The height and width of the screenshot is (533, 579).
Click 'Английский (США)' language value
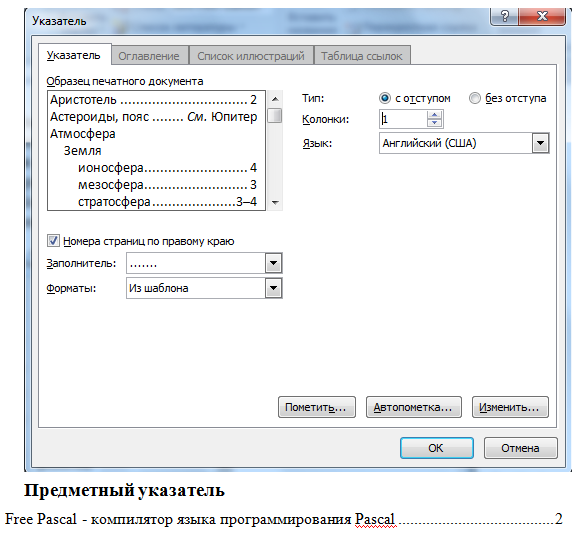[429, 143]
